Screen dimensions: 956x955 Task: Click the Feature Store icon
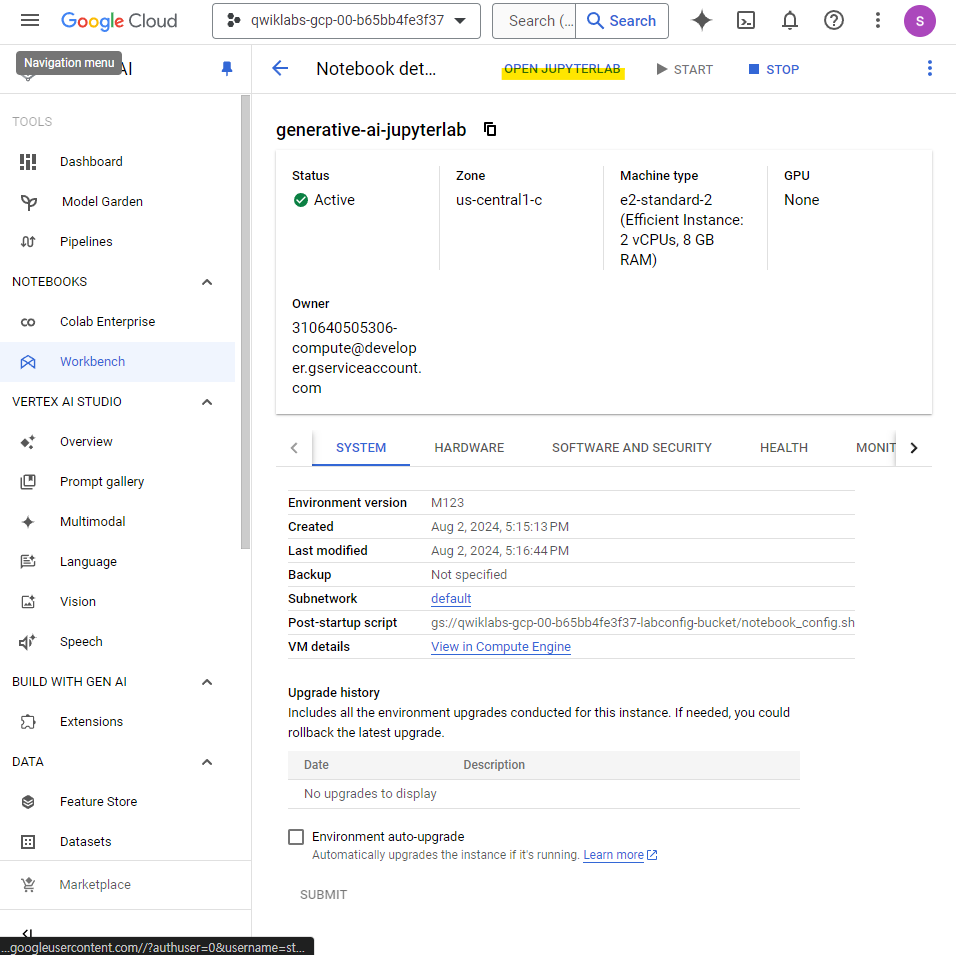tap(28, 802)
